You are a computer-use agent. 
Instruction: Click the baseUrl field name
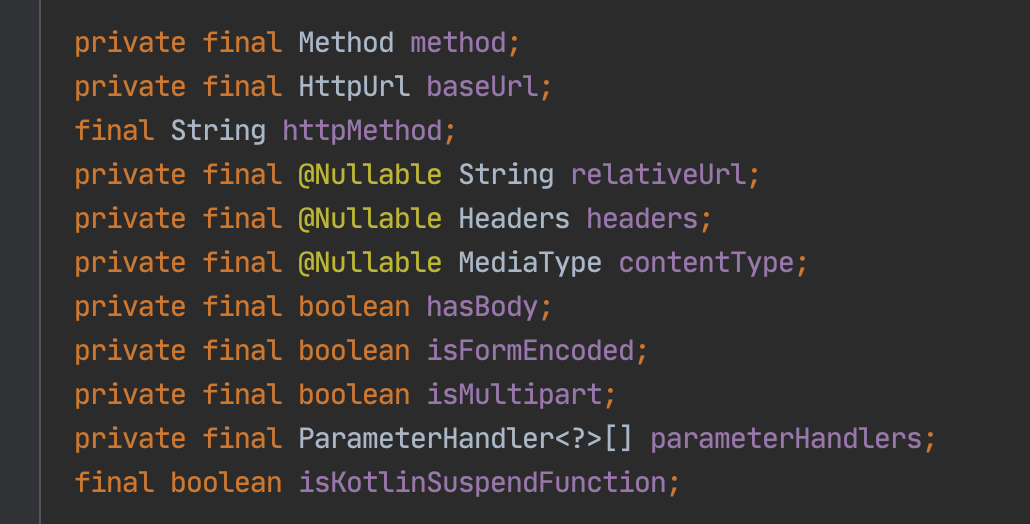tap(482, 87)
